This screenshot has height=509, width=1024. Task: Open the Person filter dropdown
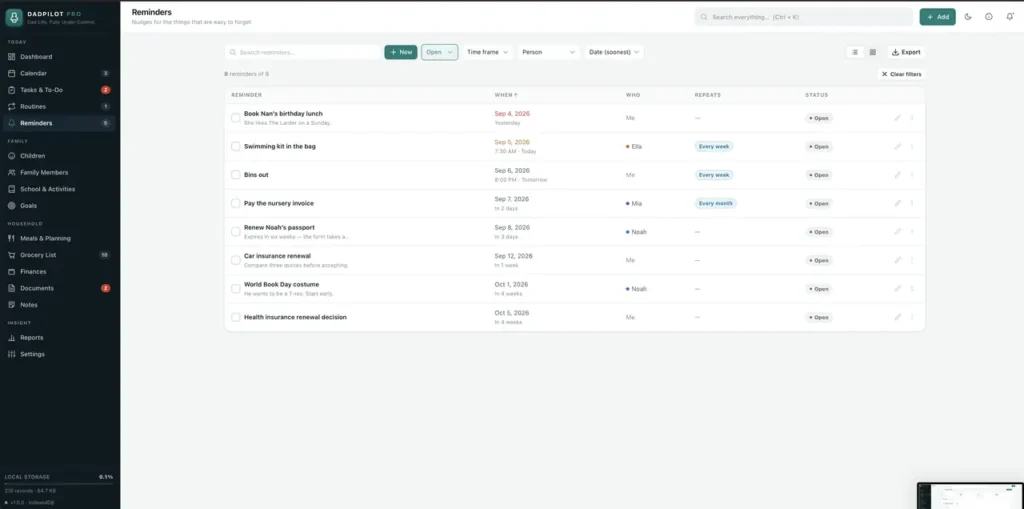coord(549,52)
